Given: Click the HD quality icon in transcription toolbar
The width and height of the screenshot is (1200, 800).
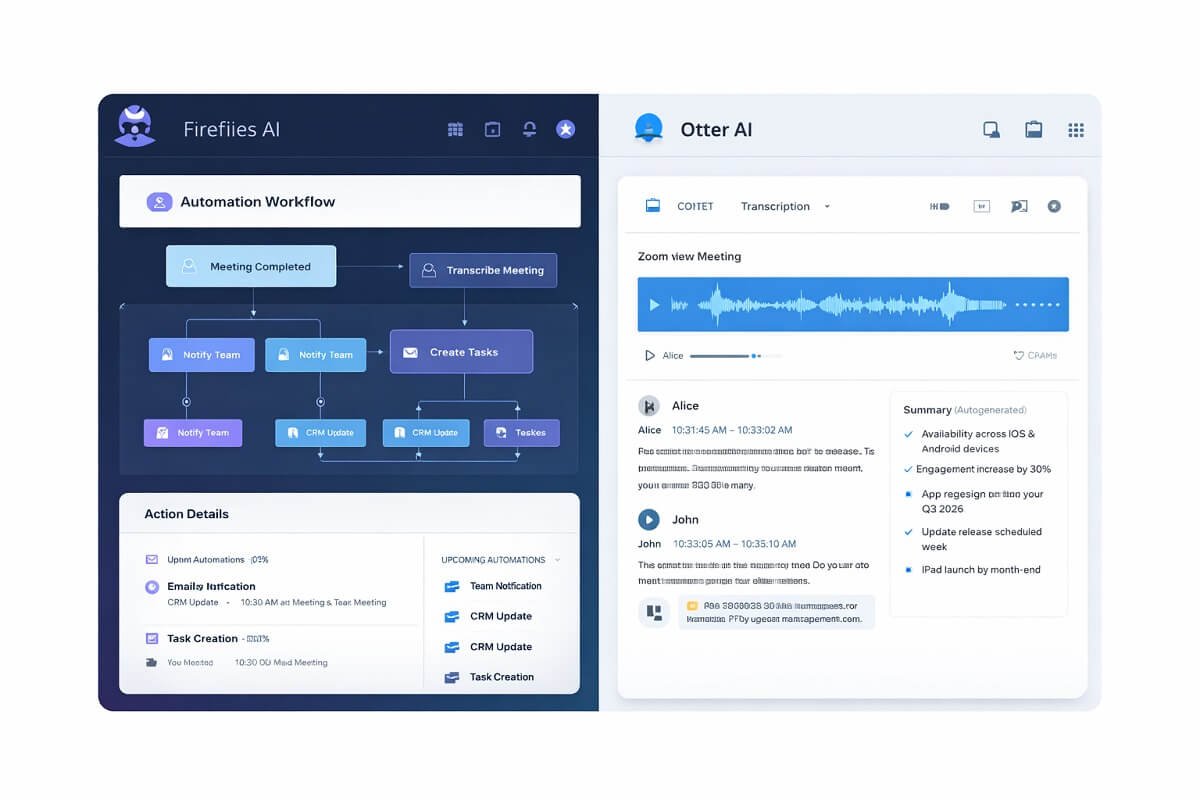Looking at the screenshot, I should click(x=939, y=206).
